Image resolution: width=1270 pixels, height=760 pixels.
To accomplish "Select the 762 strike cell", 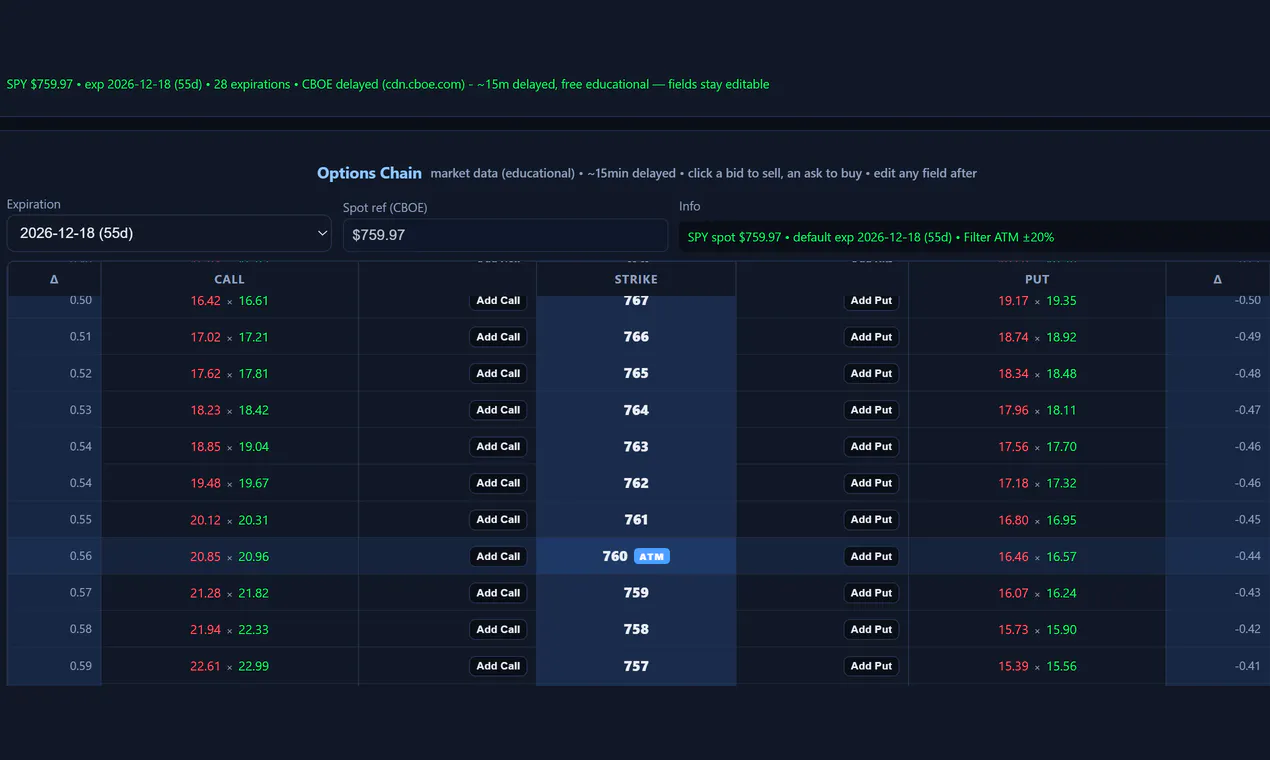I will pos(636,483).
